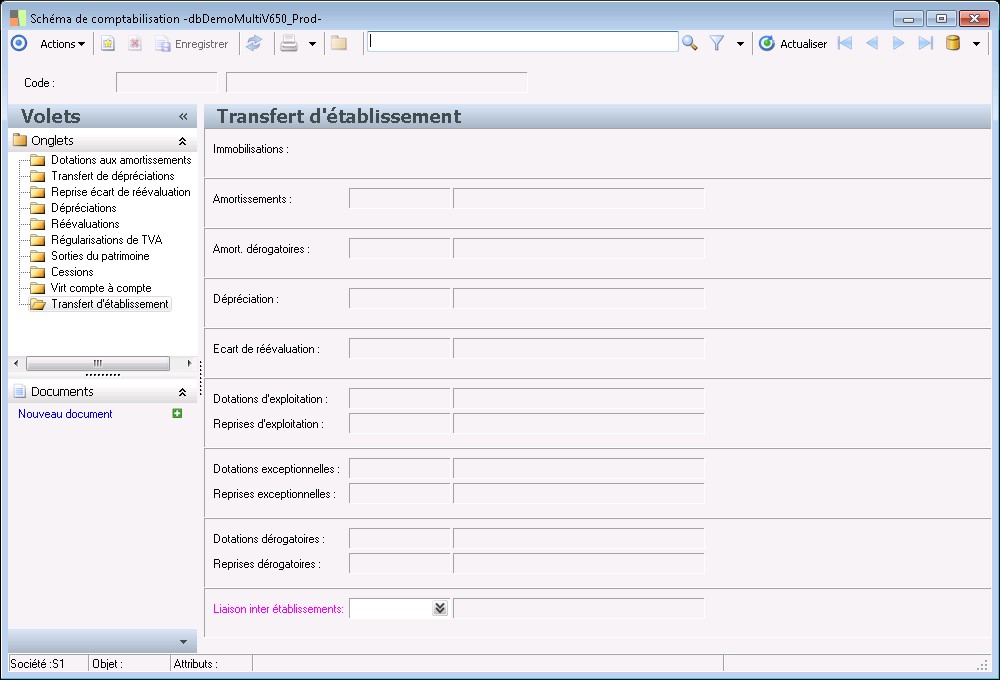The image size is (1000, 680).
Task: Click the Dotations exceptionnelles code field
Action: point(400,468)
